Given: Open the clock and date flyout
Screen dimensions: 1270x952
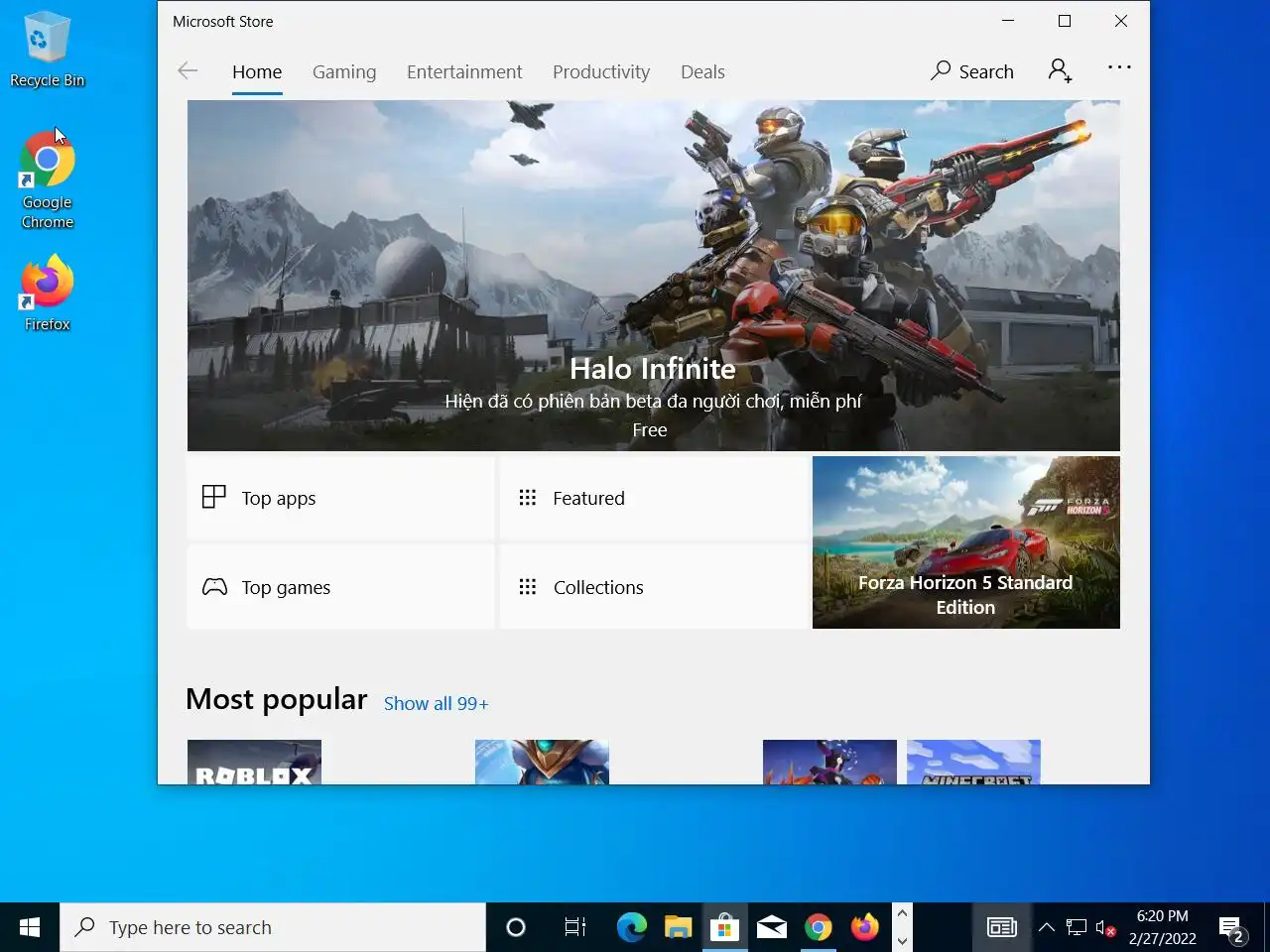Looking at the screenshot, I should [1162, 927].
